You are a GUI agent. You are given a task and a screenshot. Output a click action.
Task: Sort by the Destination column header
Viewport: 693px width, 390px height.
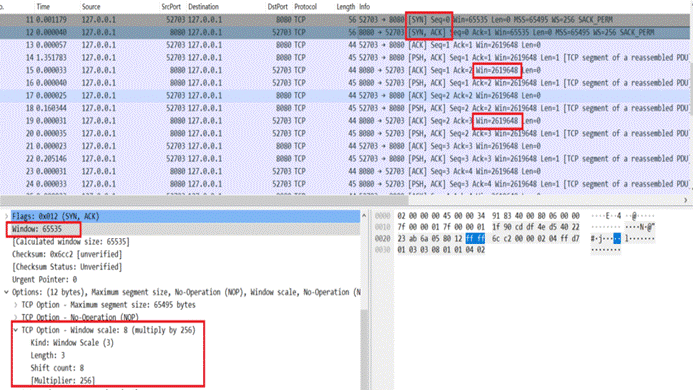[x=203, y=7]
